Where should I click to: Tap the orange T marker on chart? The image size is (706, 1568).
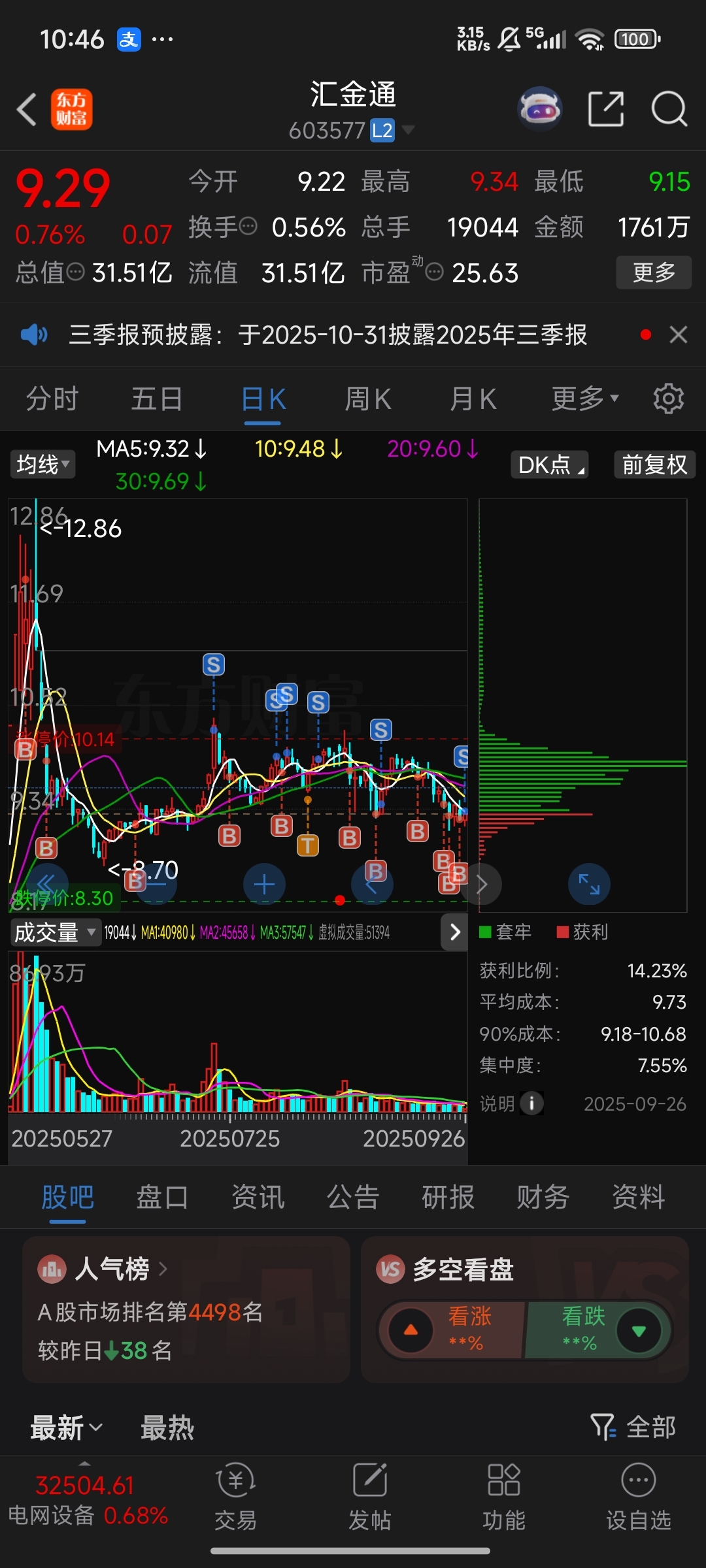point(308,845)
